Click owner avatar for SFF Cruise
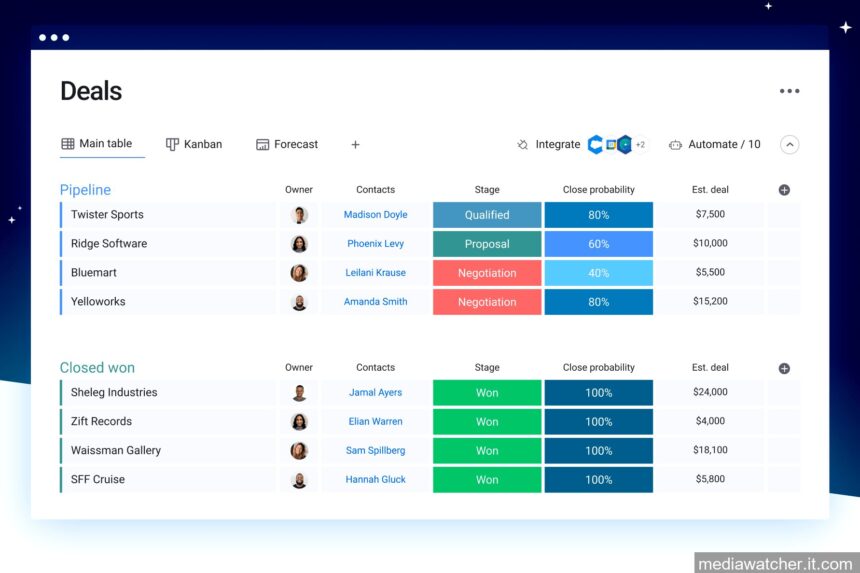The image size is (860, 573). (299, 480)
